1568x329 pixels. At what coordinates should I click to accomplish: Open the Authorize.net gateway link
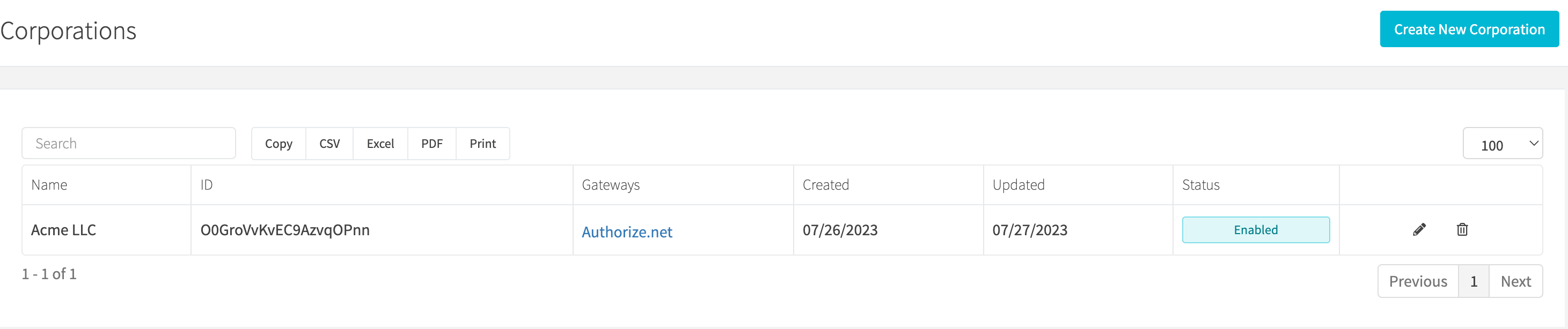(627, 231)
